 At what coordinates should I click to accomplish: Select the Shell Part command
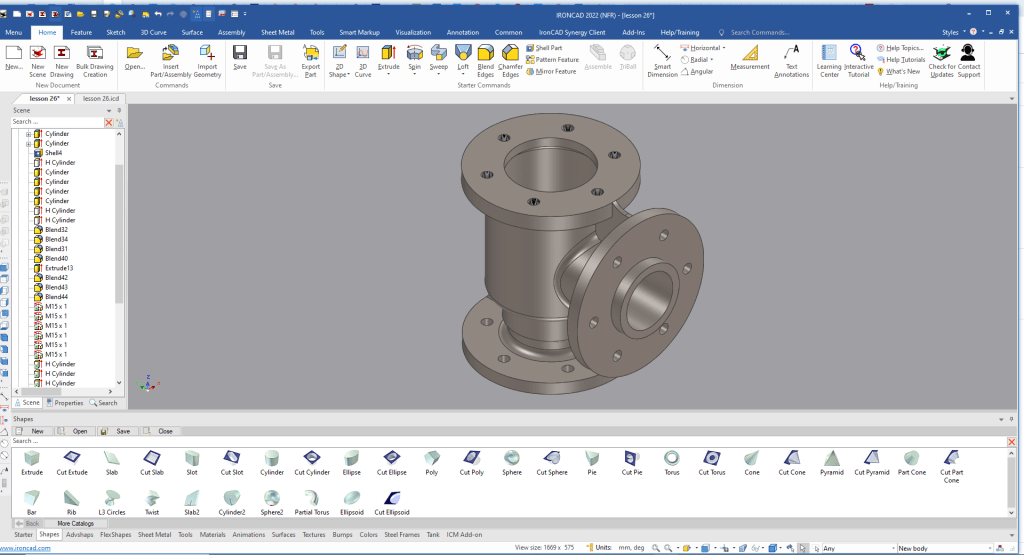pos(548,48)
